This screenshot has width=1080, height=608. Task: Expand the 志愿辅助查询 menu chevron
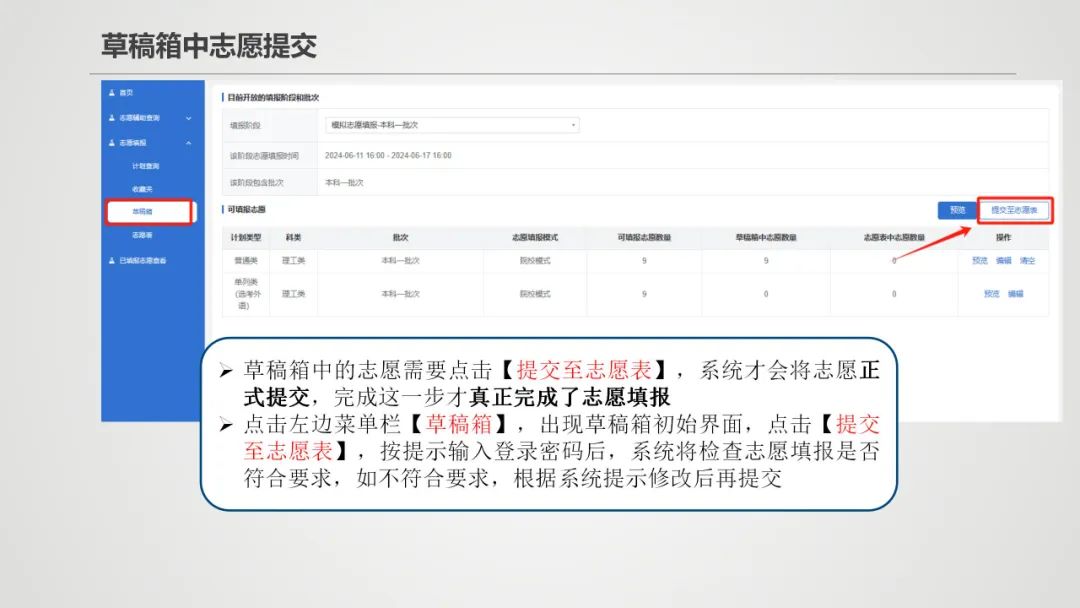(189, 115)
